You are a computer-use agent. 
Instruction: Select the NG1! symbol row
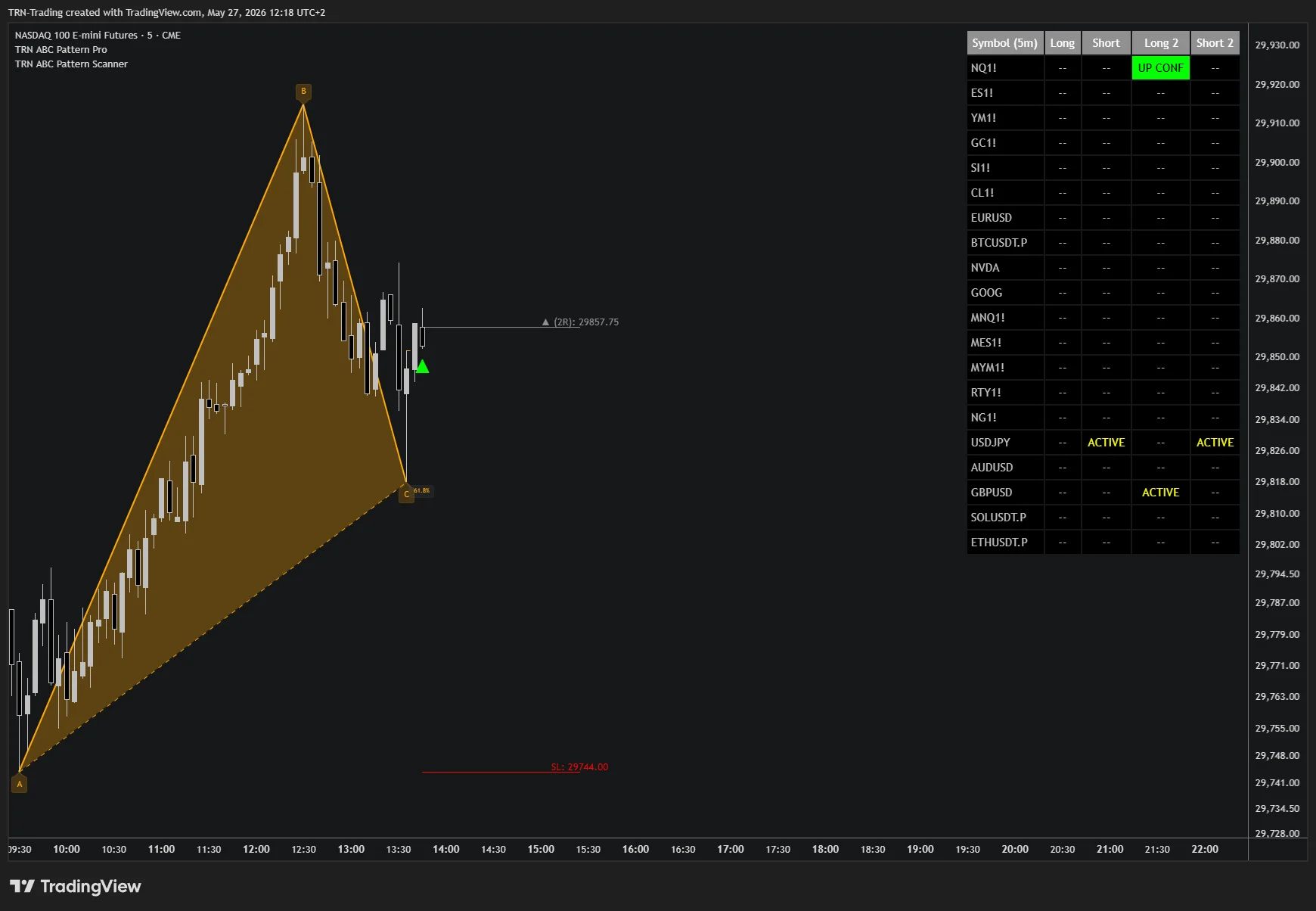(1103, 418)
